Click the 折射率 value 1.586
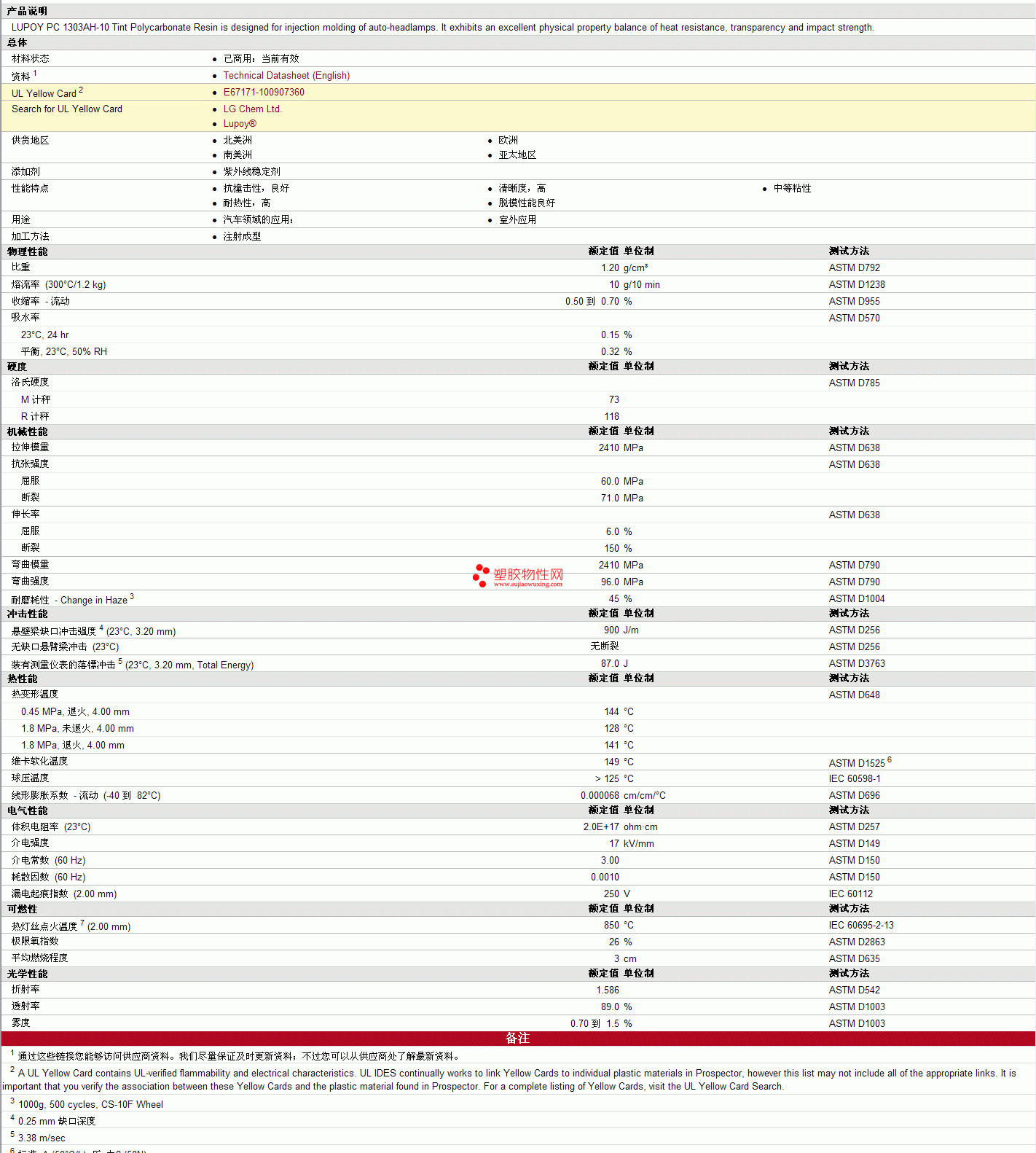Screen dimensions: 1036x1153 pos(608,990)
